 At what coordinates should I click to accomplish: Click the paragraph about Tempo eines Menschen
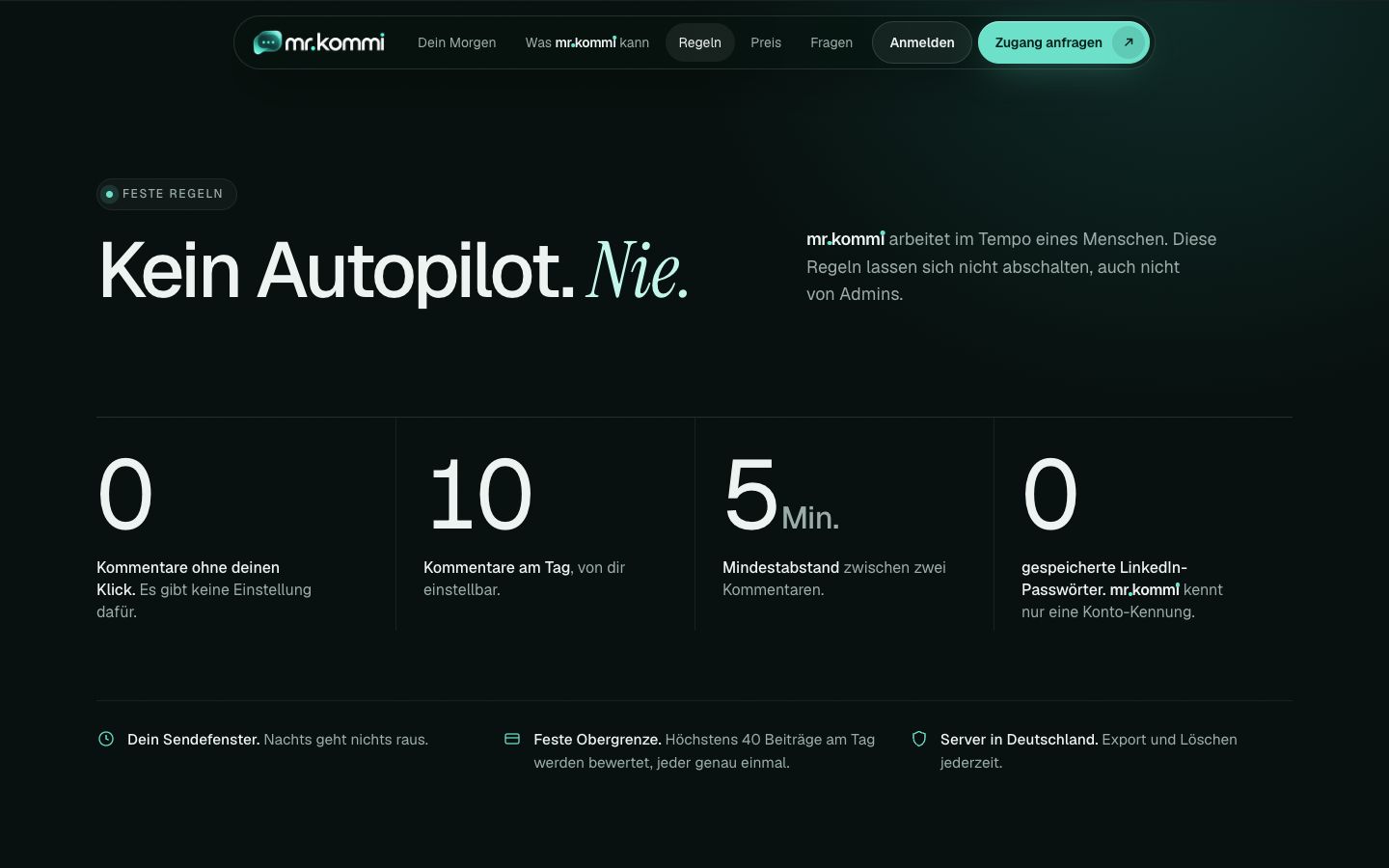click(1012, 266)
